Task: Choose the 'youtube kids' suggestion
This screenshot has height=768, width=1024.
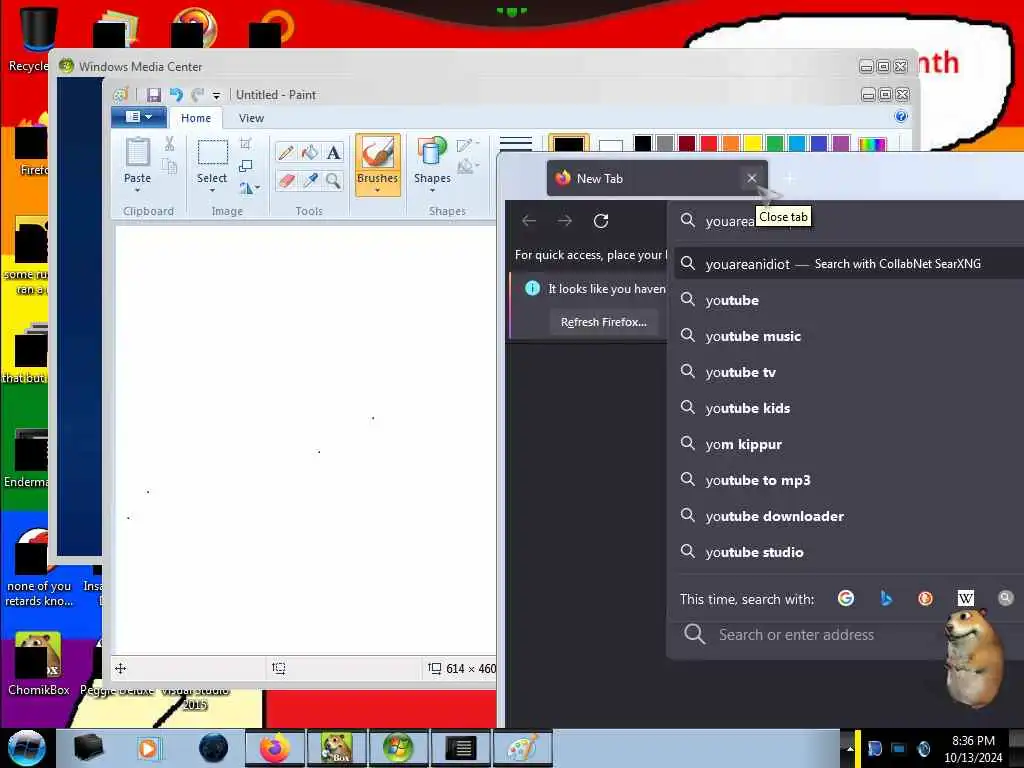Action: [848, 408]
